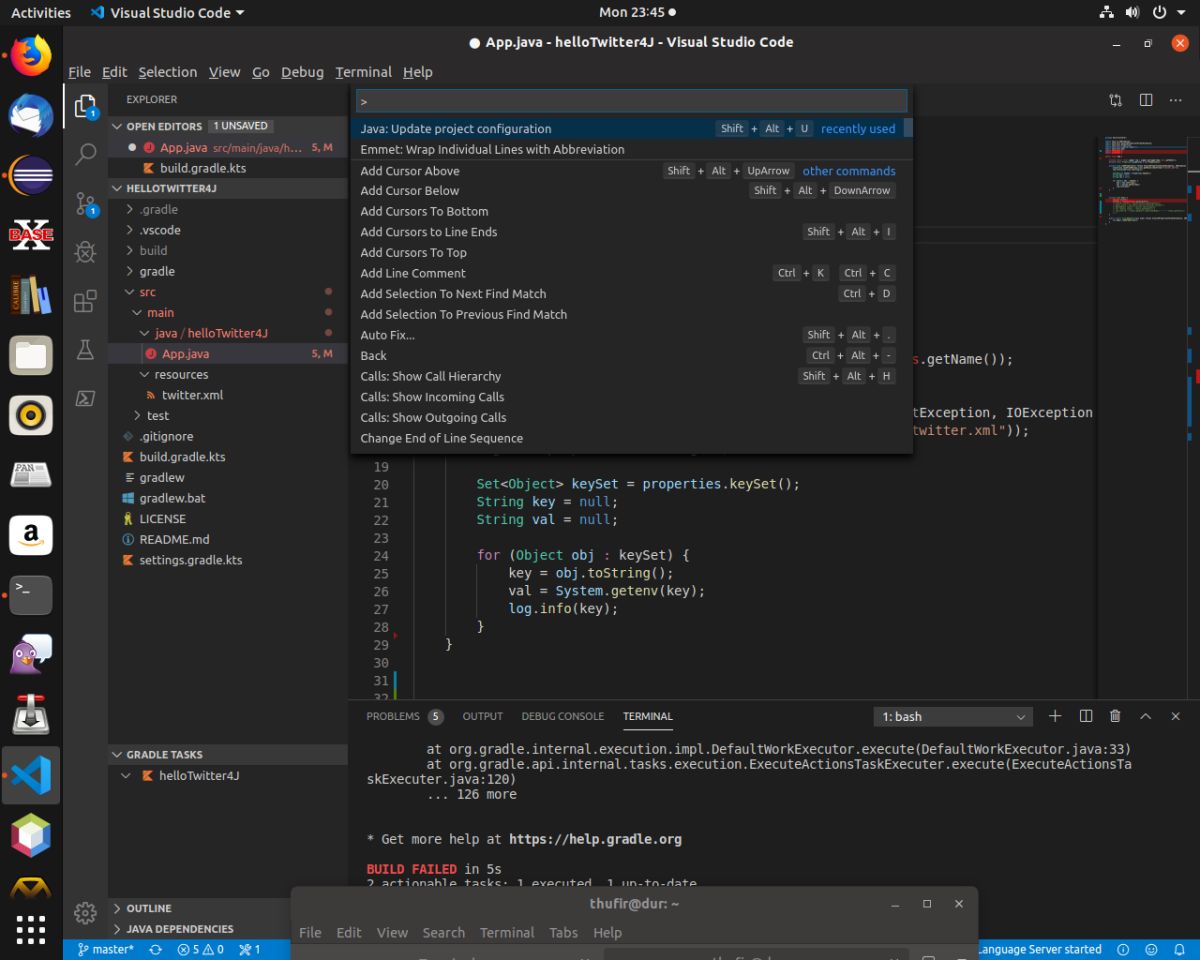This screenshot has width=1200, height=960.
Task: Open the terminal selector dropdown 1: bash
Action: pos(952,716)
